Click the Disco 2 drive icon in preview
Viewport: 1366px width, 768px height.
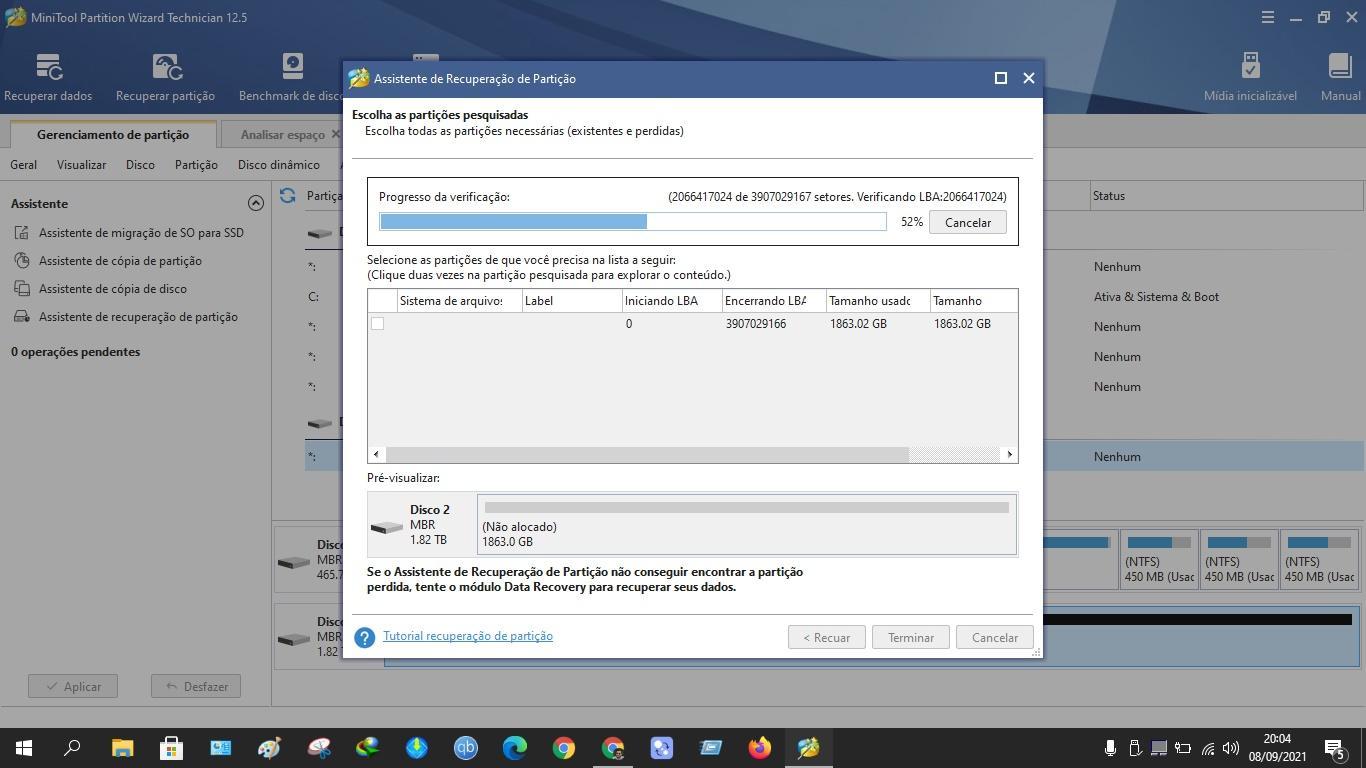point(386,527)
